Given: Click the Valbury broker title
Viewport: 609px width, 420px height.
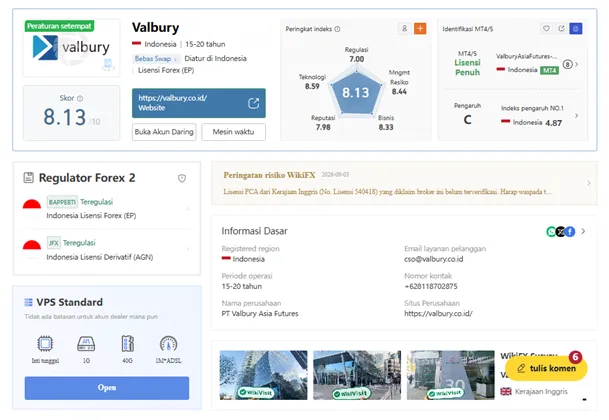Looking at the screenshot, I should 155,28.
